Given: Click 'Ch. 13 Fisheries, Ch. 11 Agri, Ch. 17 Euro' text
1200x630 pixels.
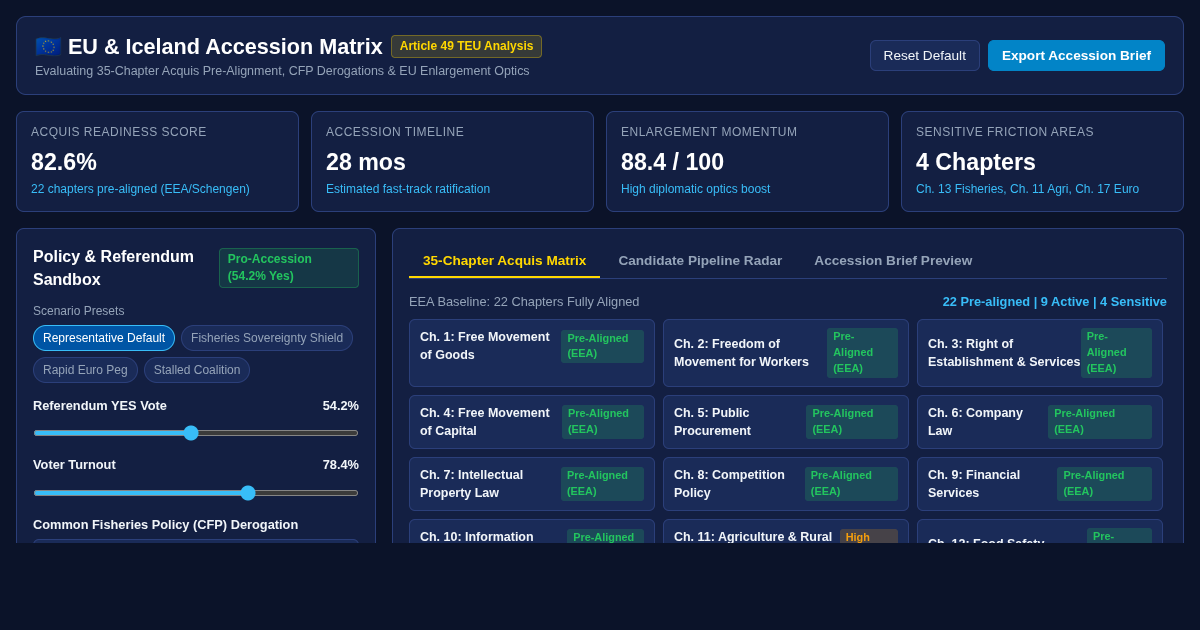Looking at the screenshot, I should coord(1027,189).
